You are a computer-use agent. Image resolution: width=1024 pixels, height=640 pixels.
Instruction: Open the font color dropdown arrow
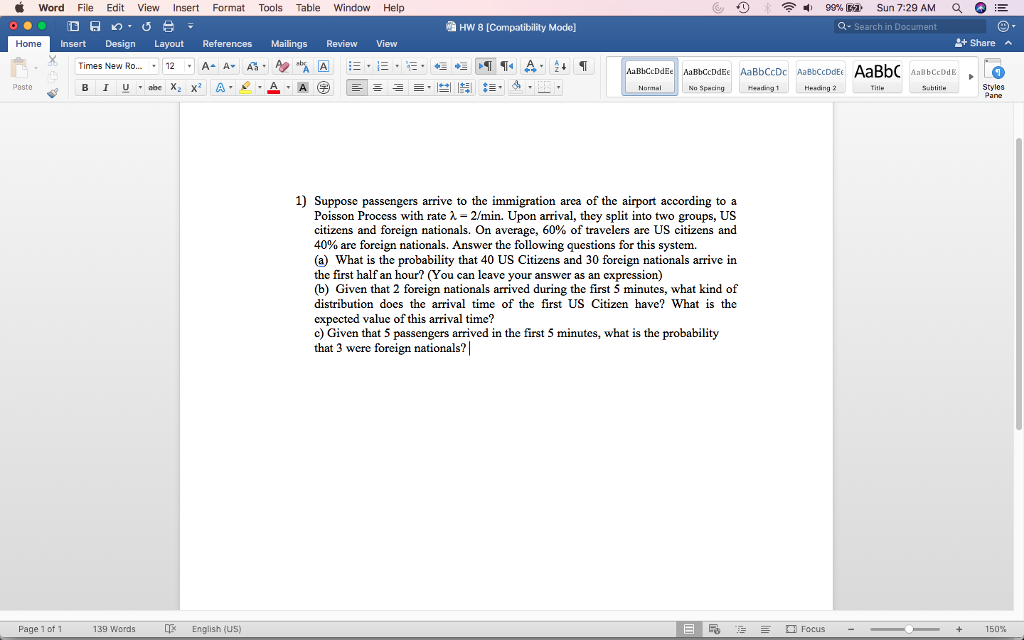click(287, 87)
